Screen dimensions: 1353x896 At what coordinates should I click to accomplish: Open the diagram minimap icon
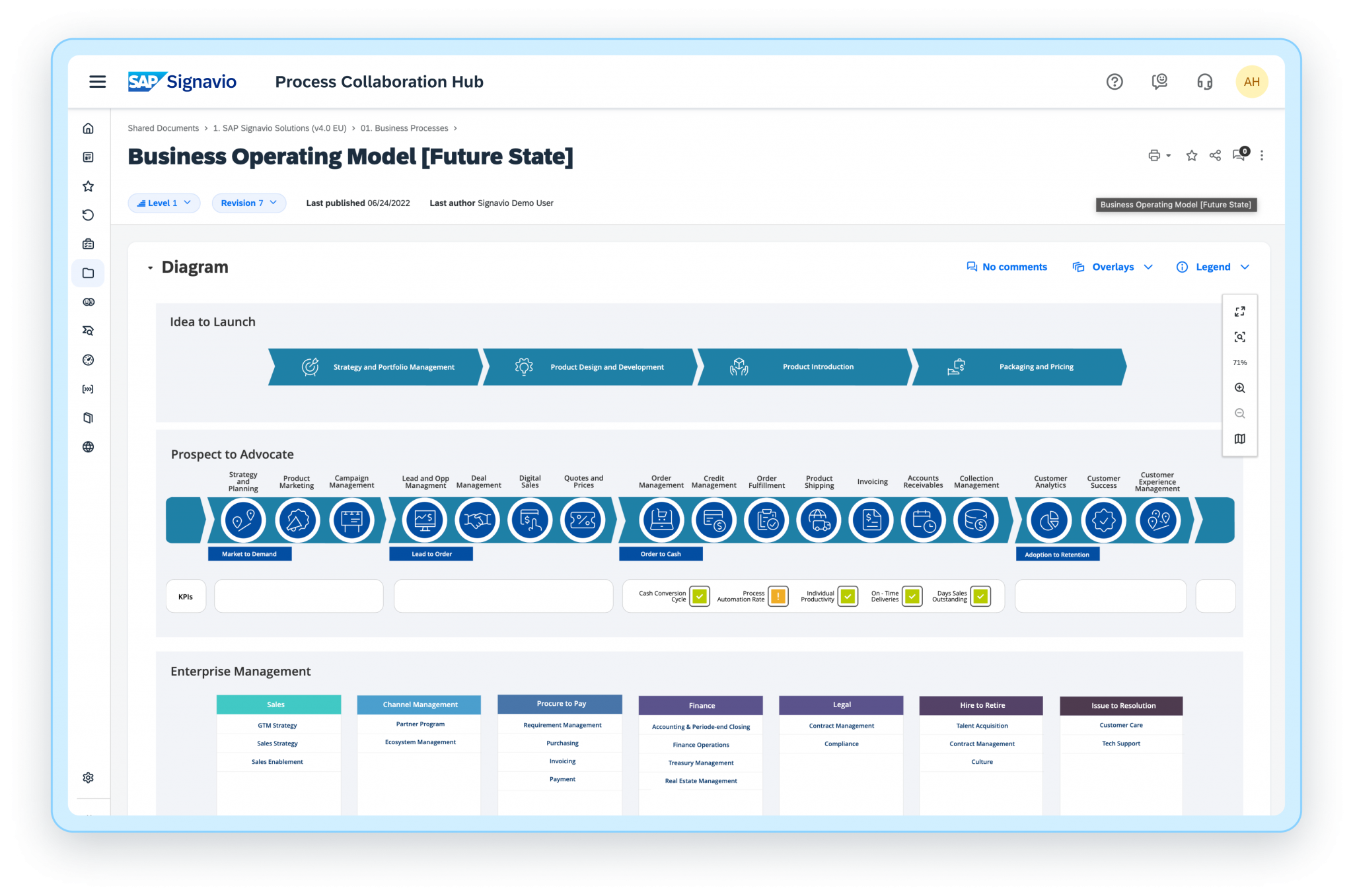point(1239,438)
